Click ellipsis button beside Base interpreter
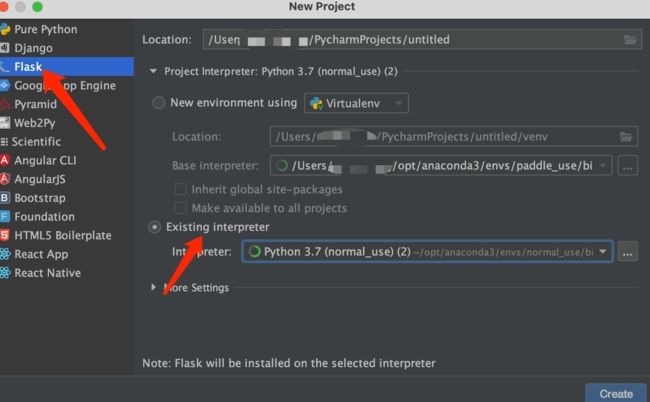 click(628, 166)
